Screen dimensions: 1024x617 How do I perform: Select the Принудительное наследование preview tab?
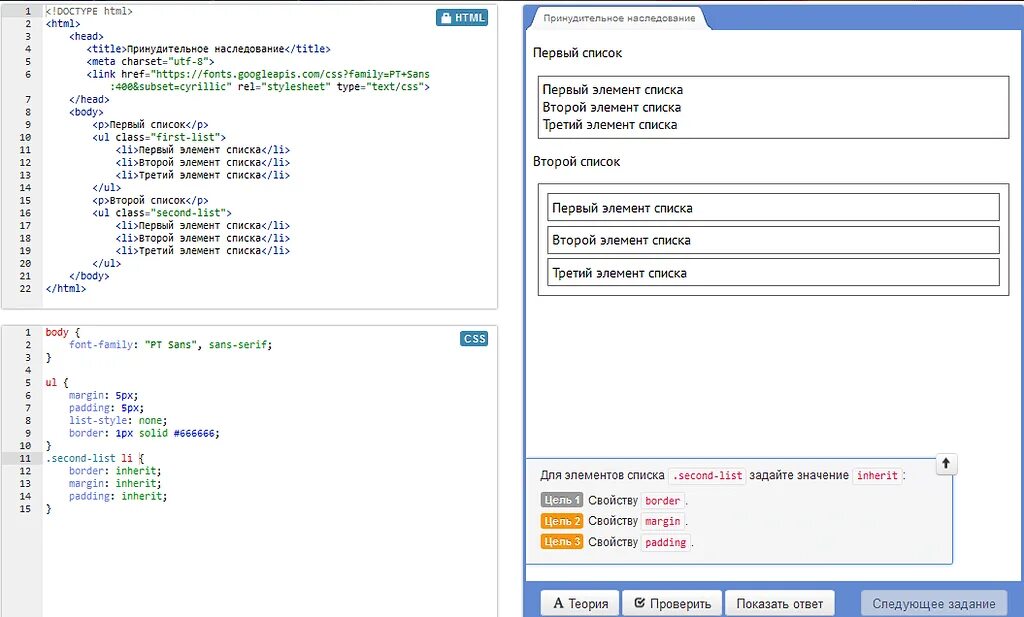tap(618, 18)
